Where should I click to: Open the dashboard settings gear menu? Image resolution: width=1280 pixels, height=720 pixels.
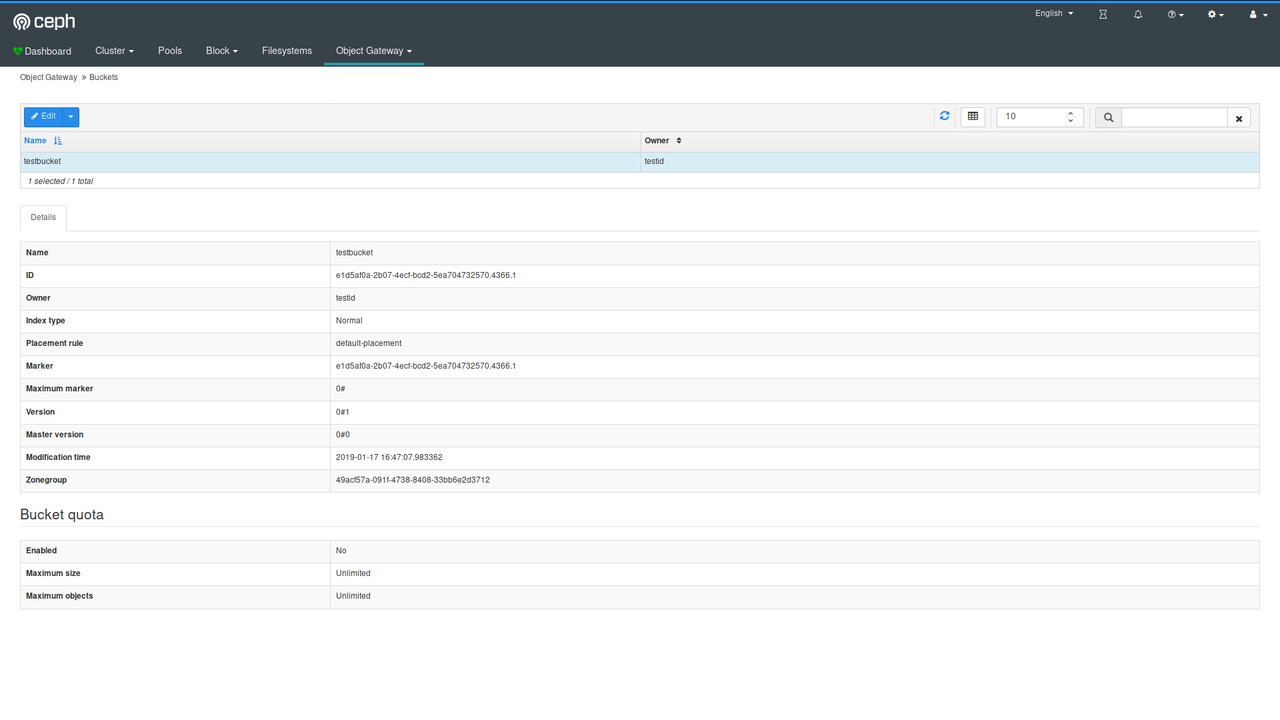[x=1216, y=15]
